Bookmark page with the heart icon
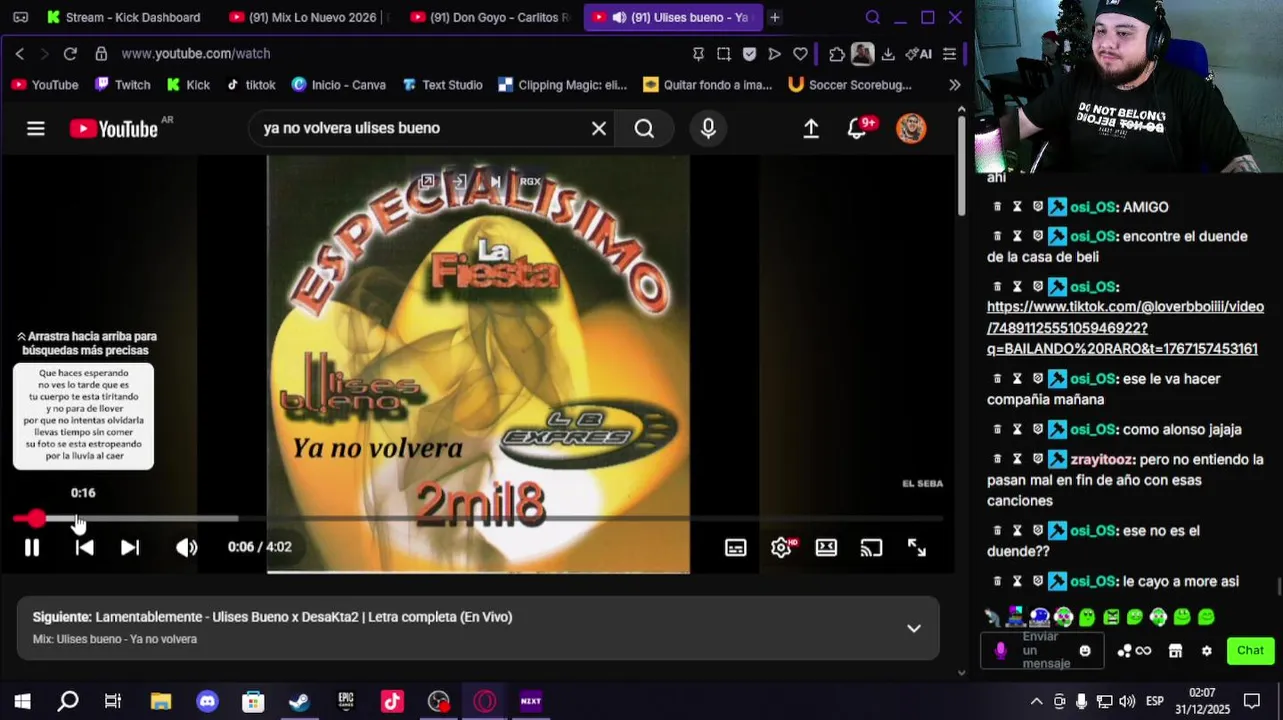This screenshot has height=720, width=1283. click(800, 54)
